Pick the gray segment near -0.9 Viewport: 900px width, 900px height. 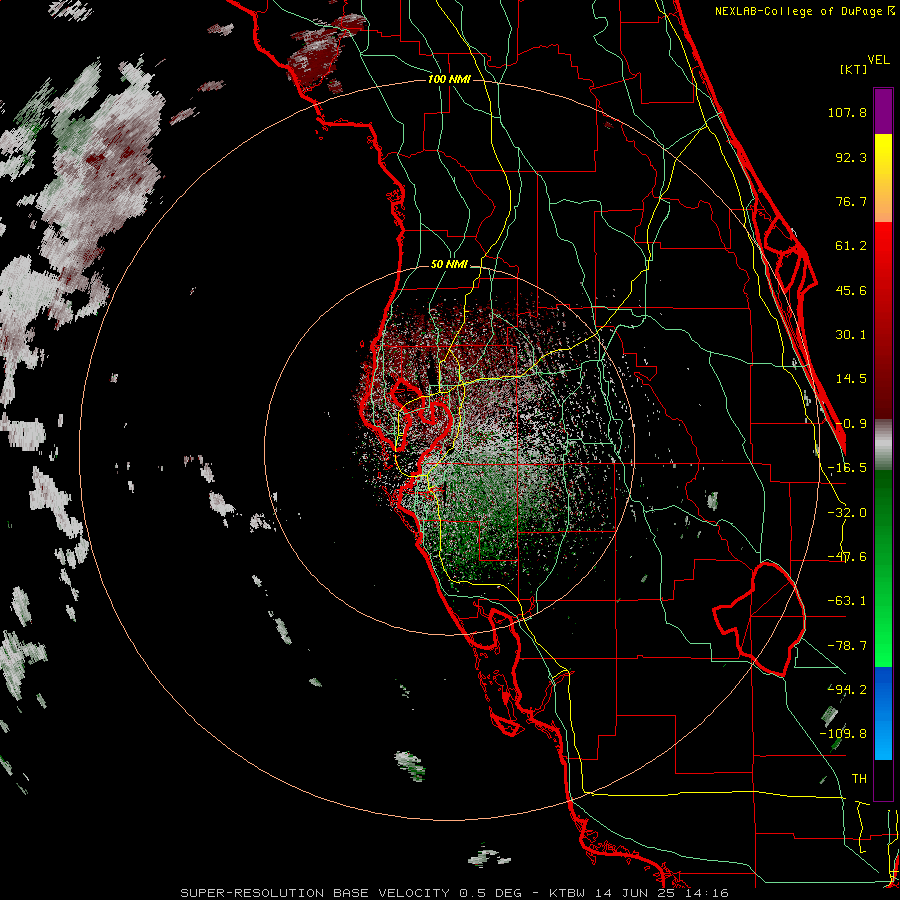click(883, 445)
